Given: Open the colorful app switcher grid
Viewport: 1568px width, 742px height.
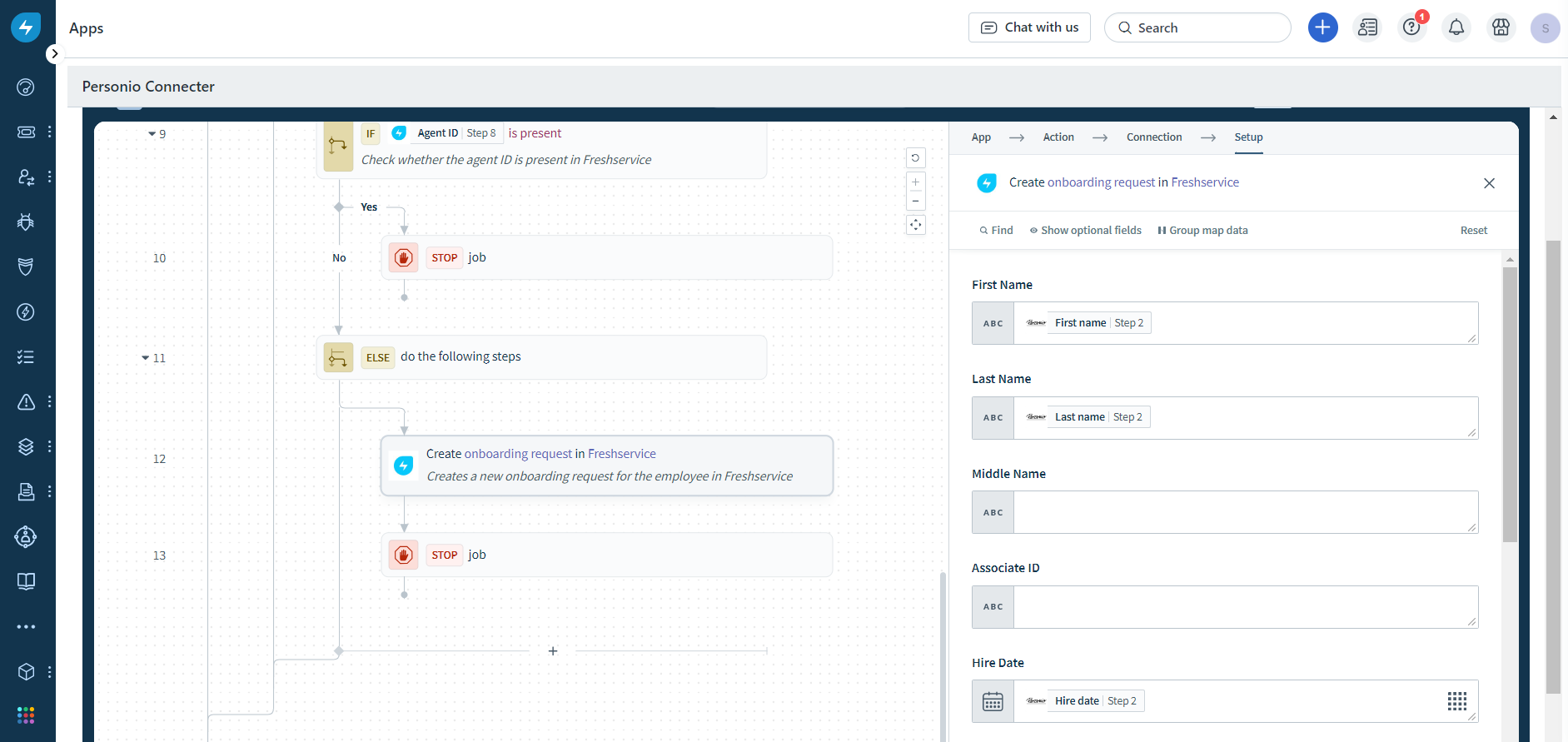Looking at the screenshot, I should pyautogui.click(x=26, y=715).
